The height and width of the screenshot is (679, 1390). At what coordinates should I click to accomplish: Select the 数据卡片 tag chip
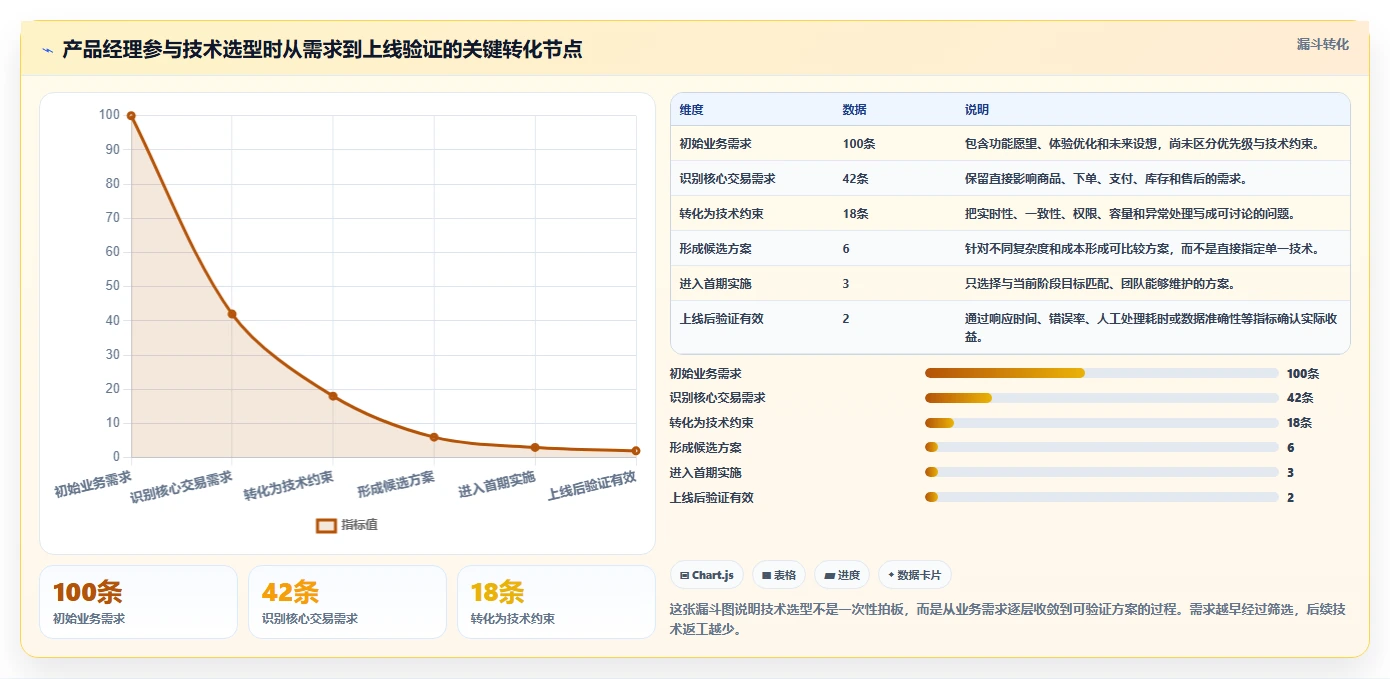[x=915, y=575]
